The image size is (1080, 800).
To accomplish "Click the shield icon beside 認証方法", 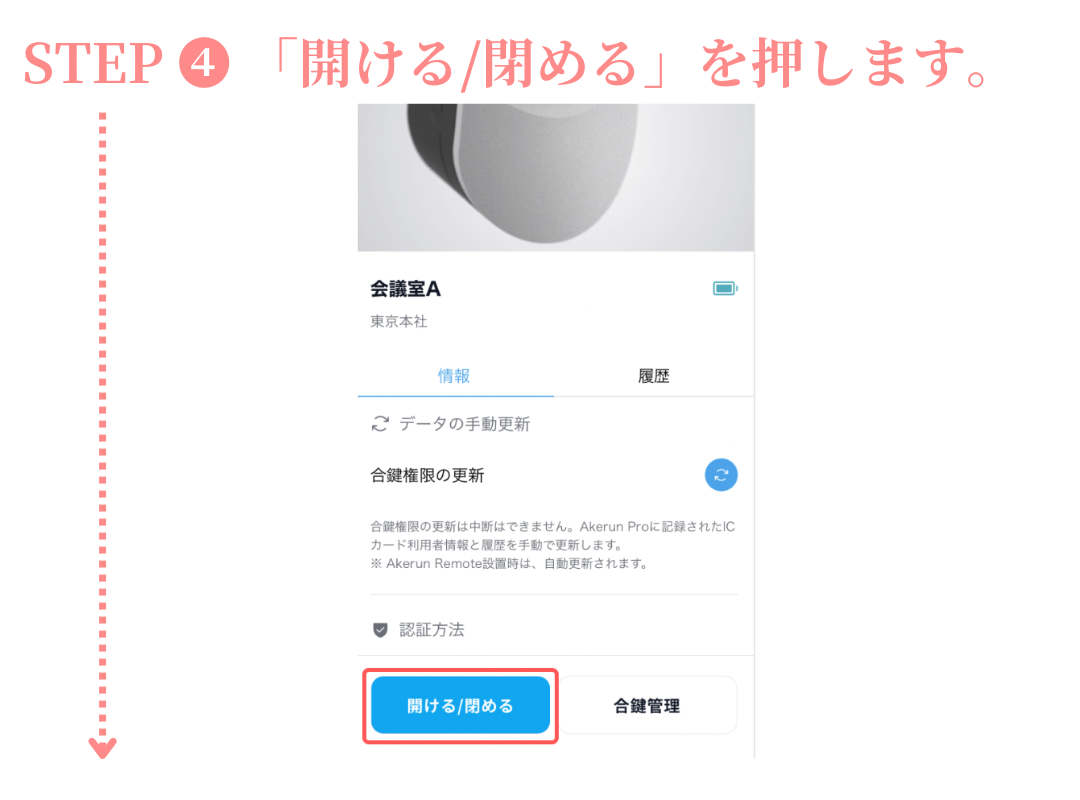I will pyautogui.click(x=380, y=630).
